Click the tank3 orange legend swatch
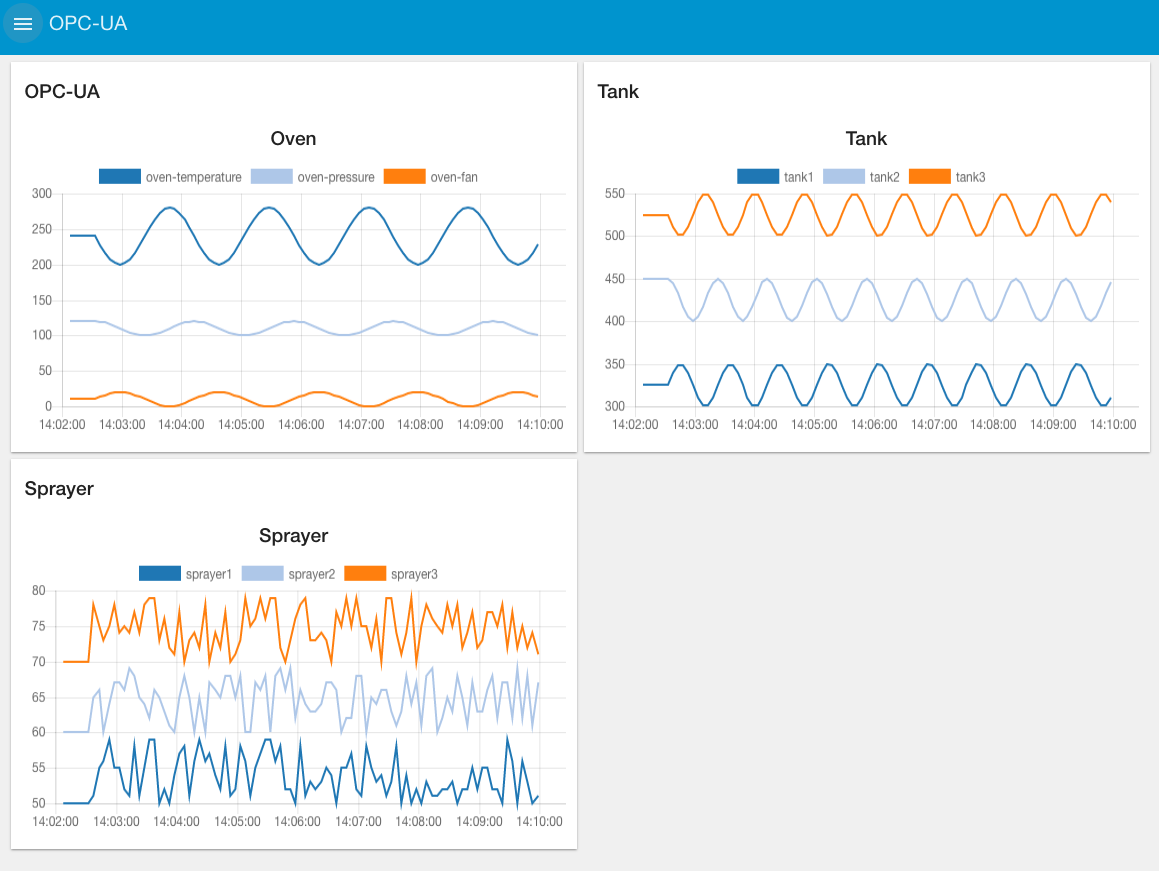Image resolution: width=1159 pixels, height=871 pixels. click(x=929, y=177)
